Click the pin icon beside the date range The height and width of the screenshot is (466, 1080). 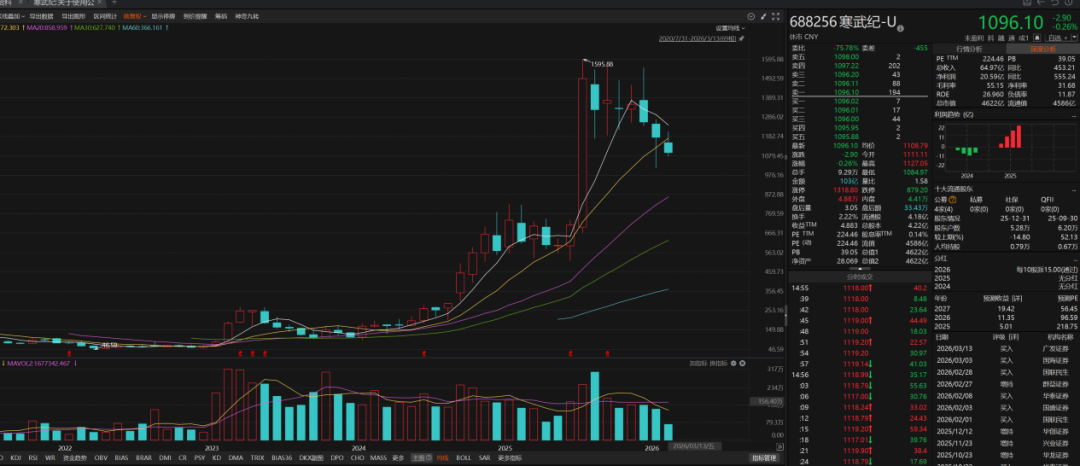tap(741, 39)
